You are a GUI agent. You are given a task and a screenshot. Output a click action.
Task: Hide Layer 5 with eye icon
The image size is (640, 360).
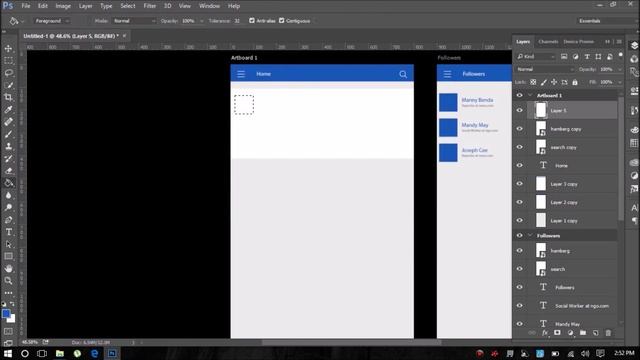[x=520, y=110]
